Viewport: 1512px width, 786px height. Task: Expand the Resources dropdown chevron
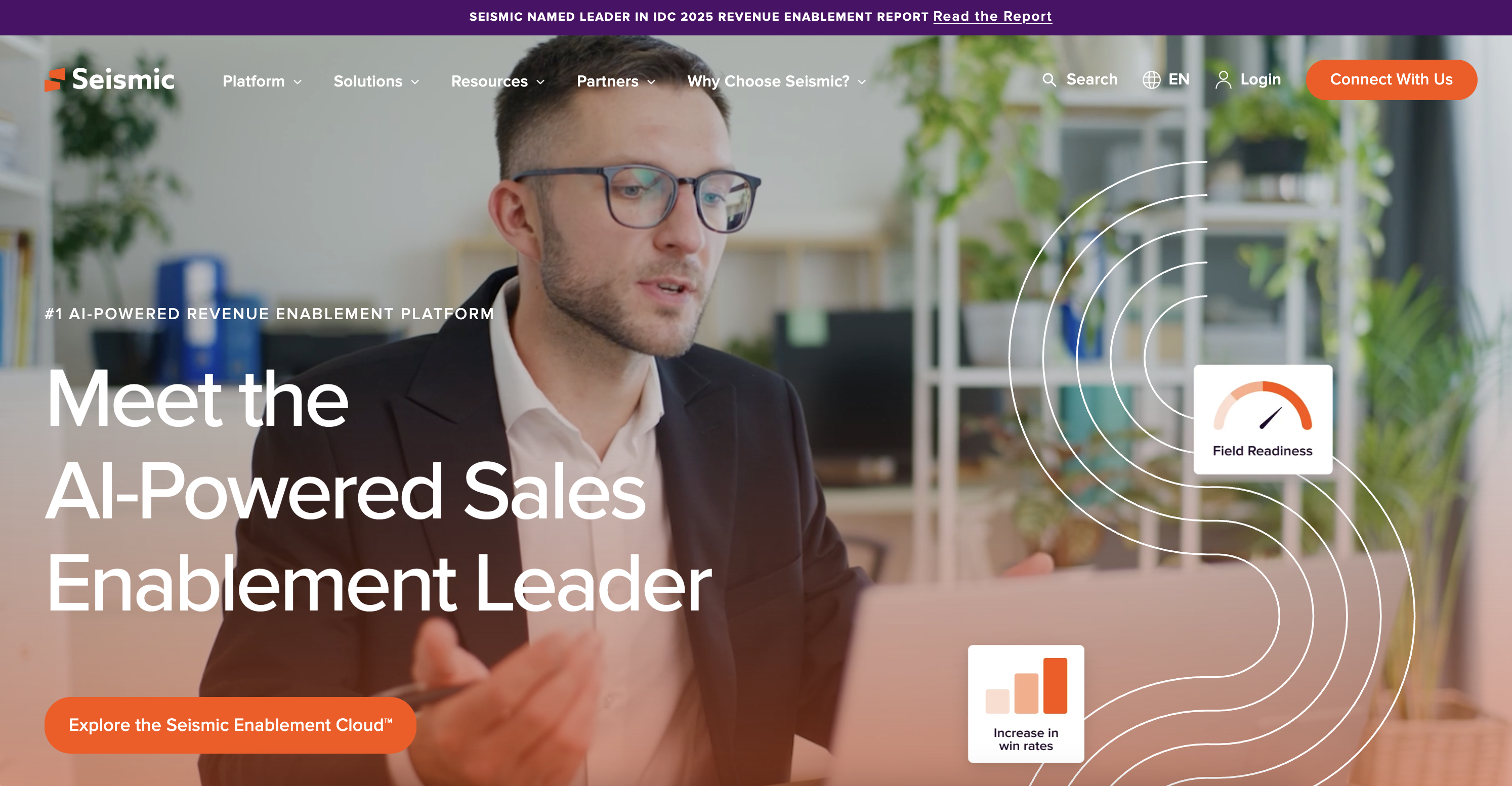coord(540,82)
